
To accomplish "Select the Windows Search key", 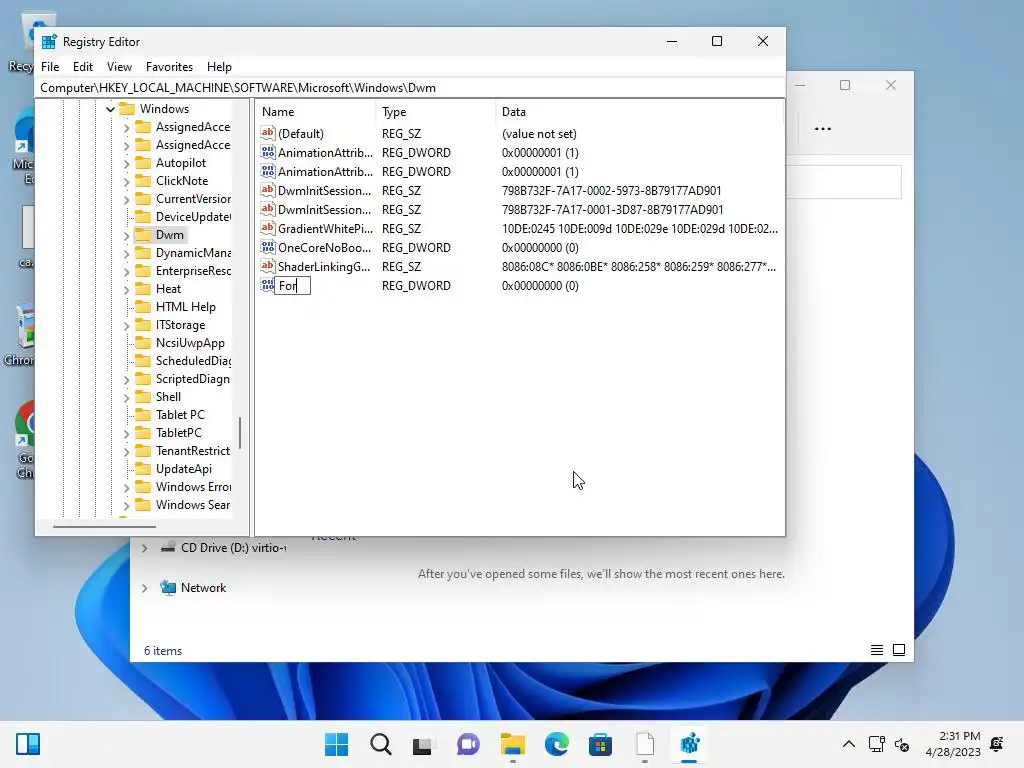I will tap(193, 505).
